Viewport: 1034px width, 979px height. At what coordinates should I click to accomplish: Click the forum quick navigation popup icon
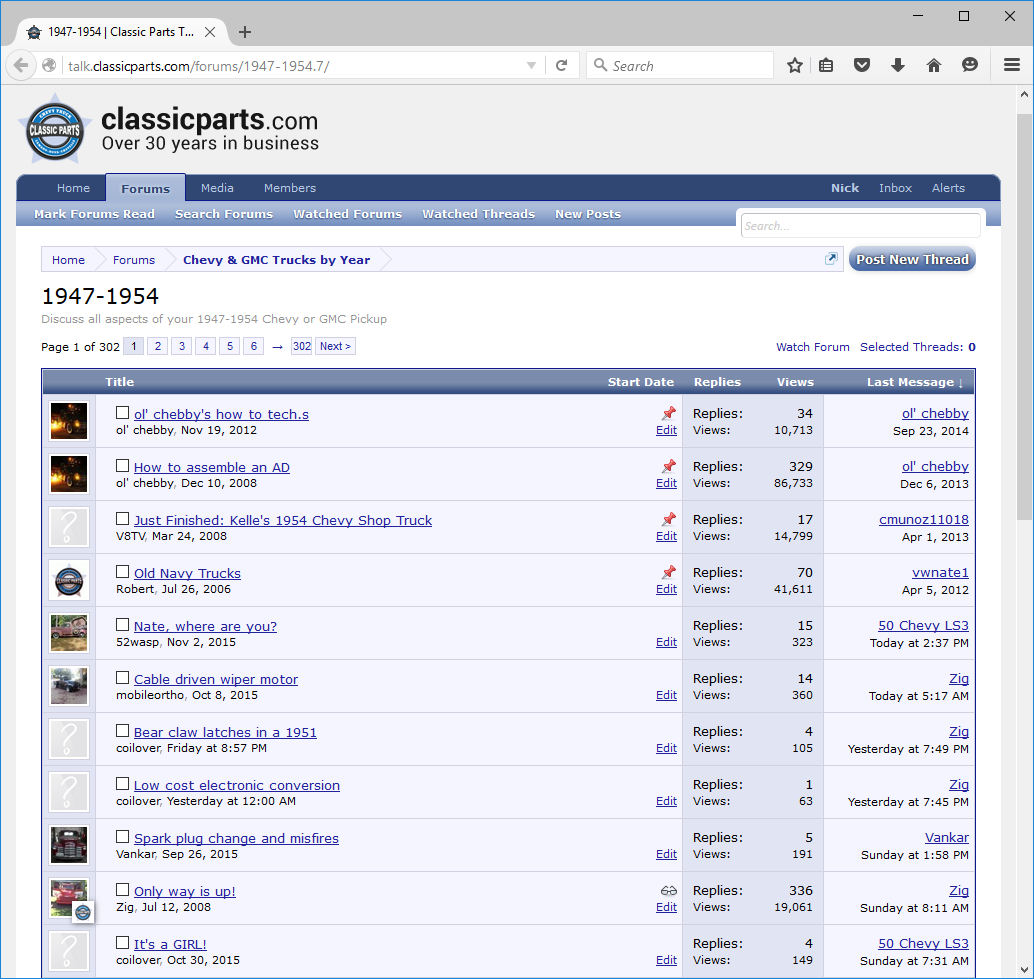coord(830,259)
